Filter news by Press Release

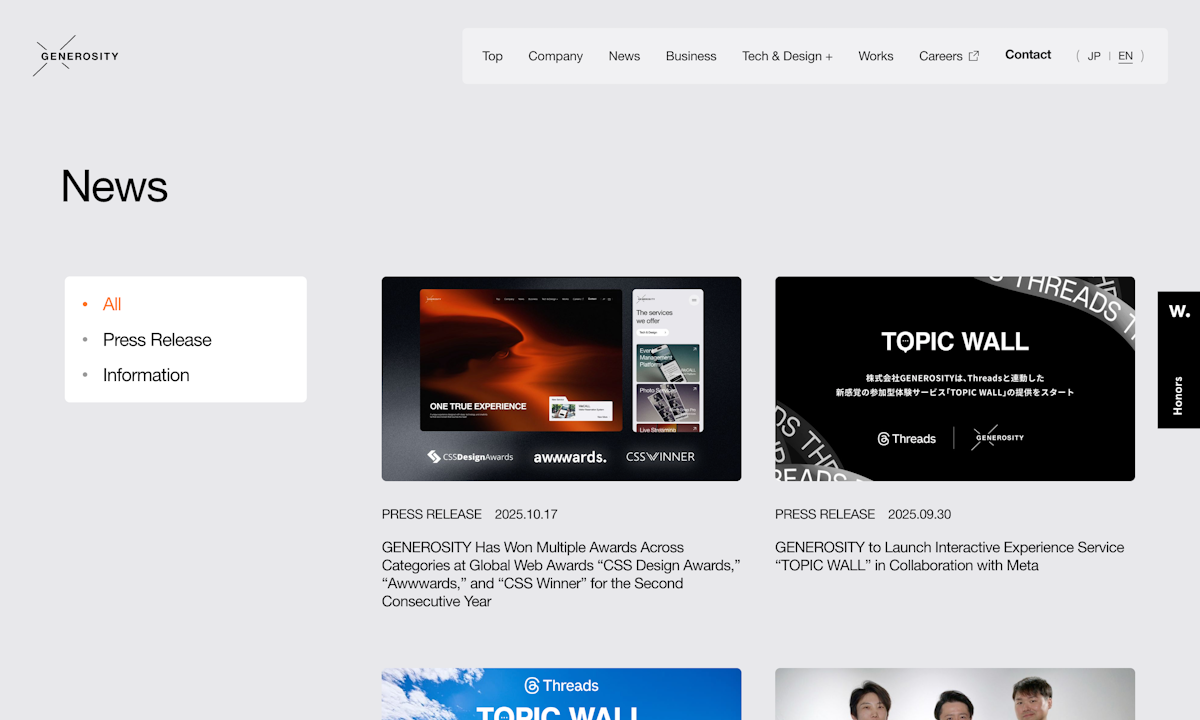coord(157,340)
